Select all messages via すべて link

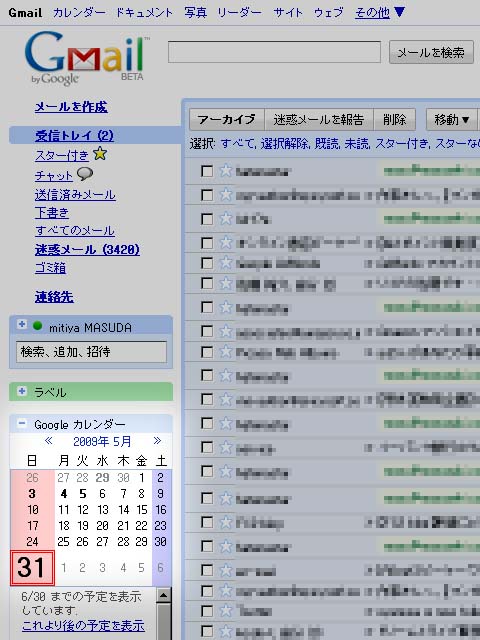click(x=238, y=144)
